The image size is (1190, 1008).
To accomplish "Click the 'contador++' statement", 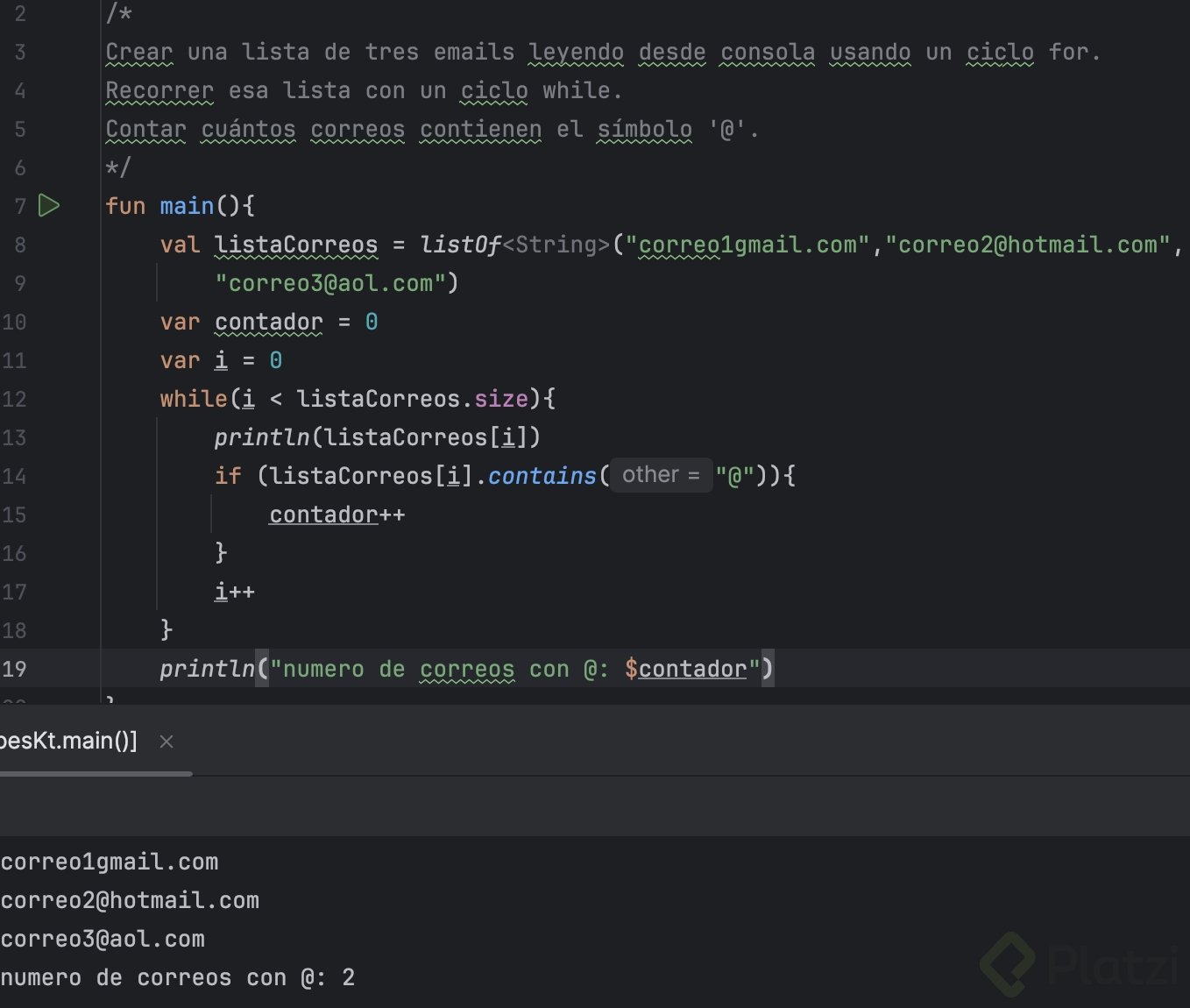I will pos(337,515).
